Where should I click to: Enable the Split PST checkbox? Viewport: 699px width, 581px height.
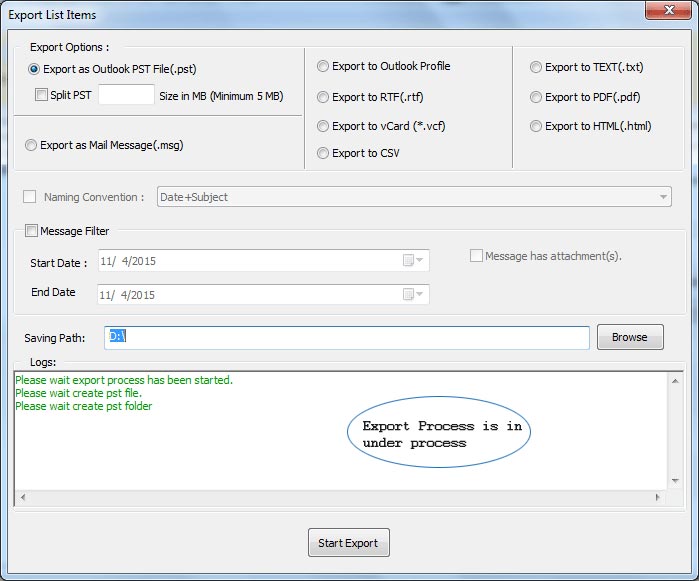click(x=41, y=95)
